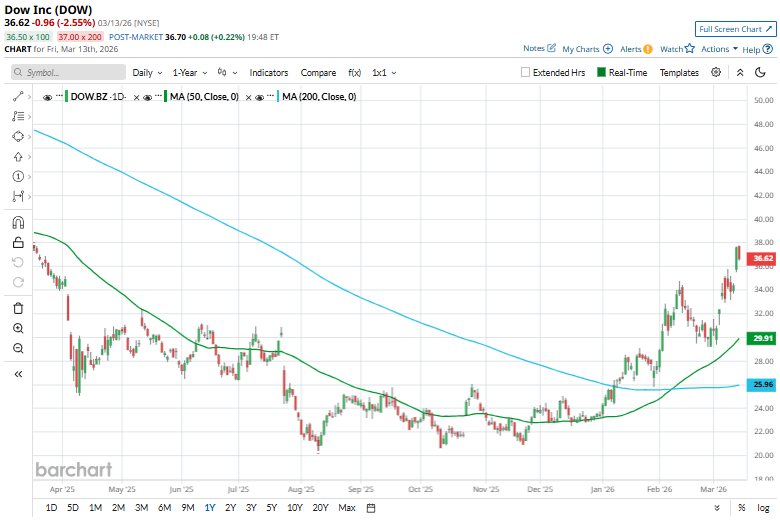Image resolution: width=780 pixels, height=522 pixels.
Task: Open the 1x1 grid layout dropdown
Action: tap(384, 73)
